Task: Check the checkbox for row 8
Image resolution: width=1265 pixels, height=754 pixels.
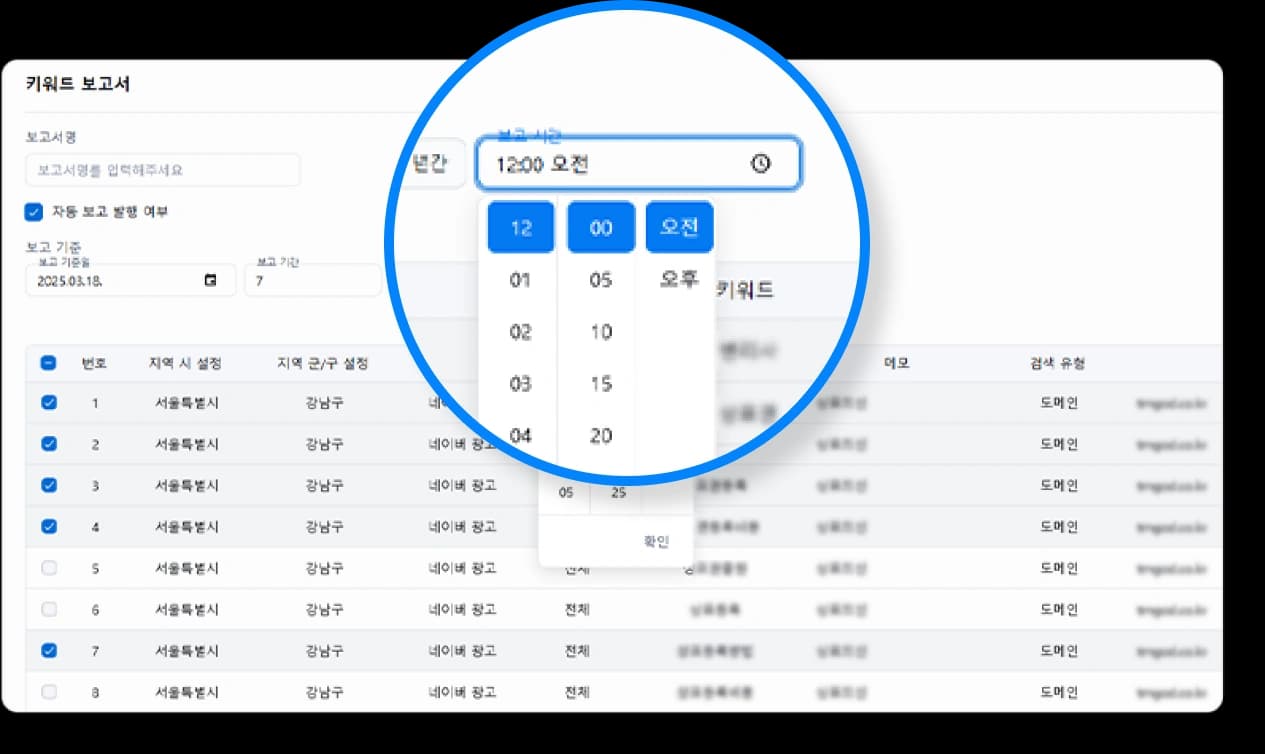Action: [49, 691]
